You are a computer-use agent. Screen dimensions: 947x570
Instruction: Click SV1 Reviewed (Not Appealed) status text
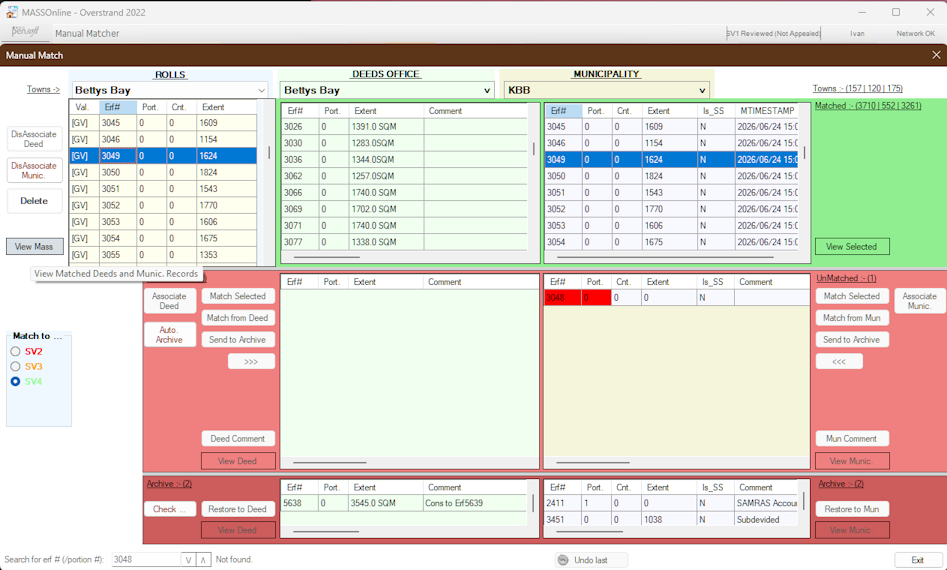pos(773,33)
